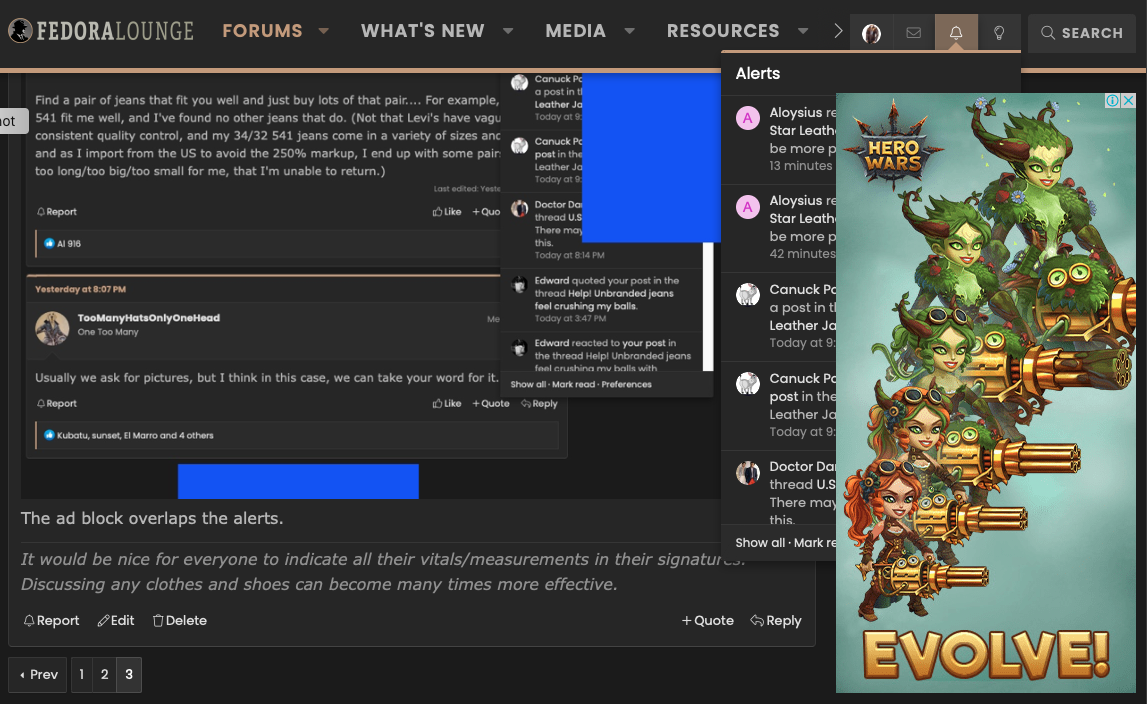Click TooManyHatsOnlyOneHead avatar in embedded screenshot
Viewport: 1147px width, 704px height.
pos(52,328)
